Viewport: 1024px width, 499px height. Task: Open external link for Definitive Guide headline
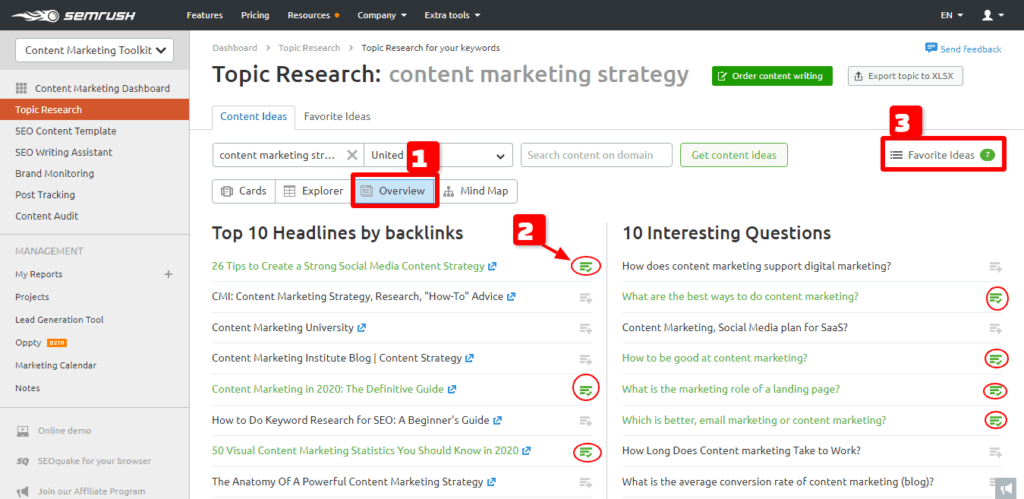click(451, 389)
